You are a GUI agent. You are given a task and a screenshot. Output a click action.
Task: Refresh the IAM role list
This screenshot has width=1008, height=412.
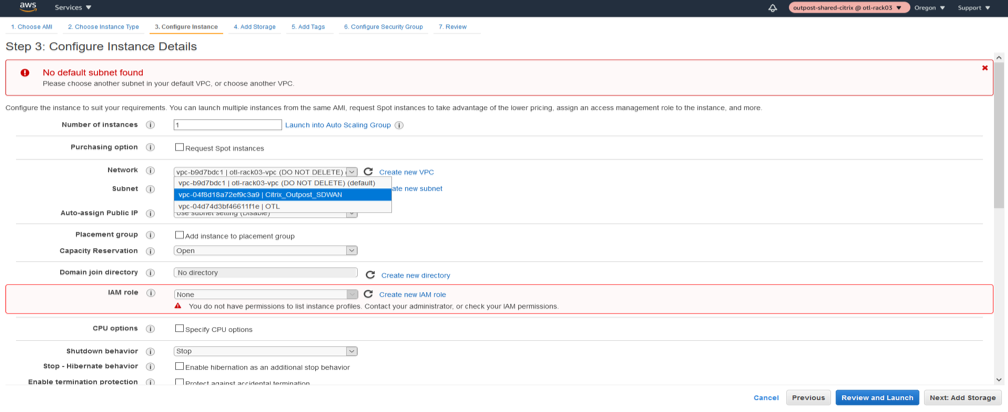tap(368, 294)
